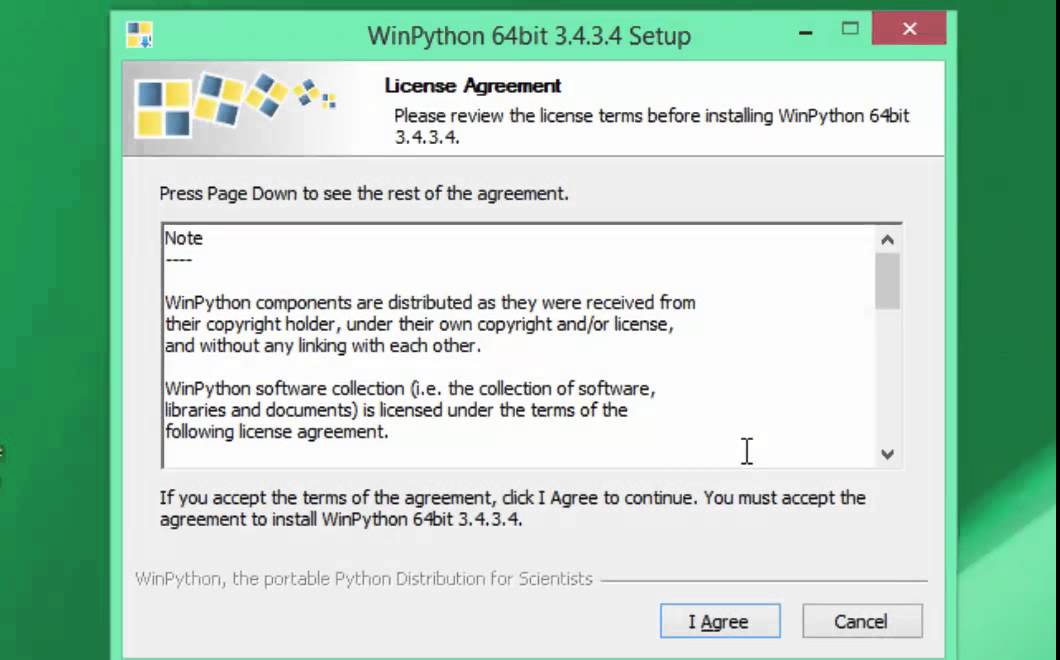Click the "License Agreement" heading

(x=473, y=86)
